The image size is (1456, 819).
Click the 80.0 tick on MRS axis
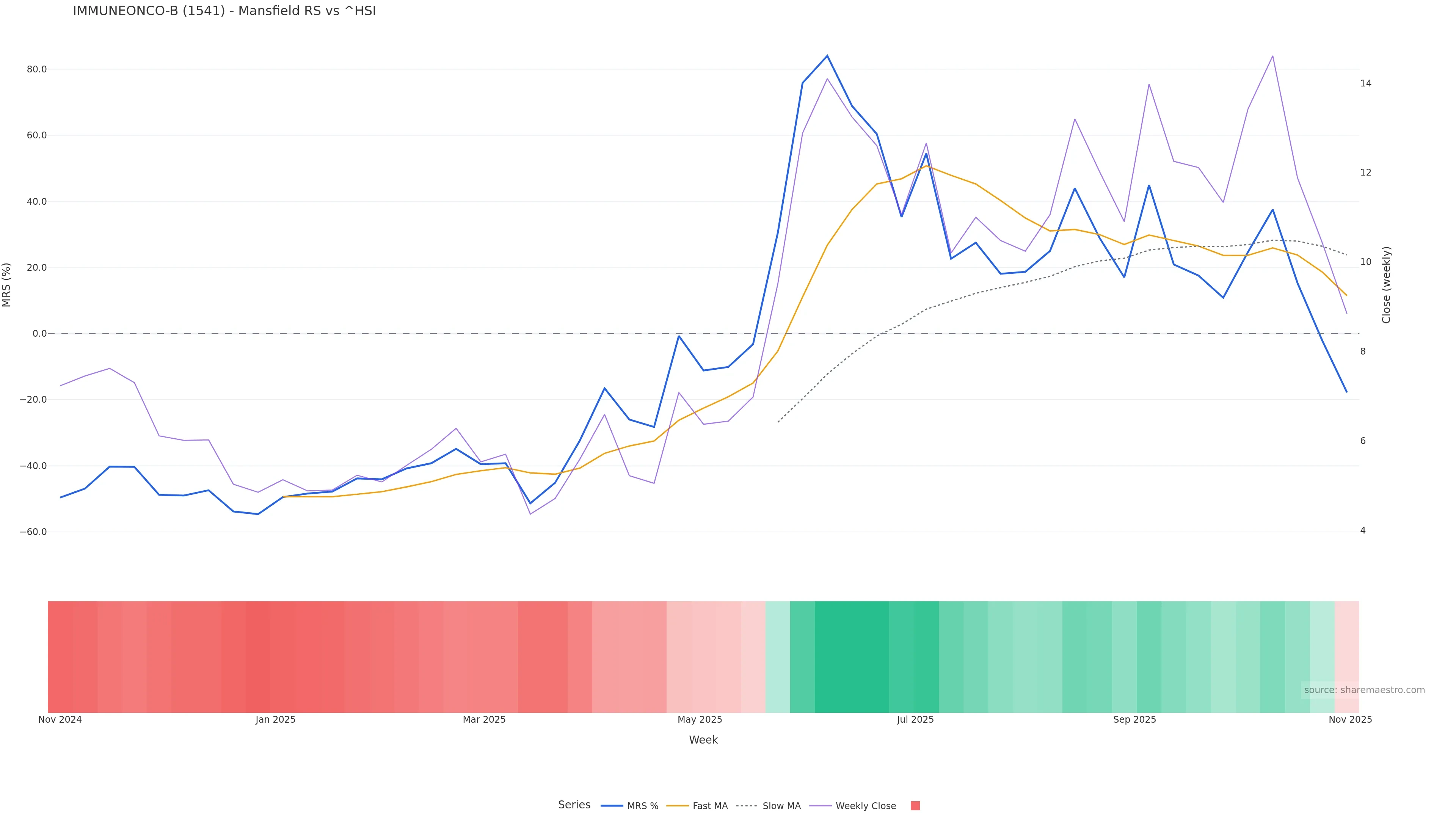pyautogui.click(x=37, y=69)
